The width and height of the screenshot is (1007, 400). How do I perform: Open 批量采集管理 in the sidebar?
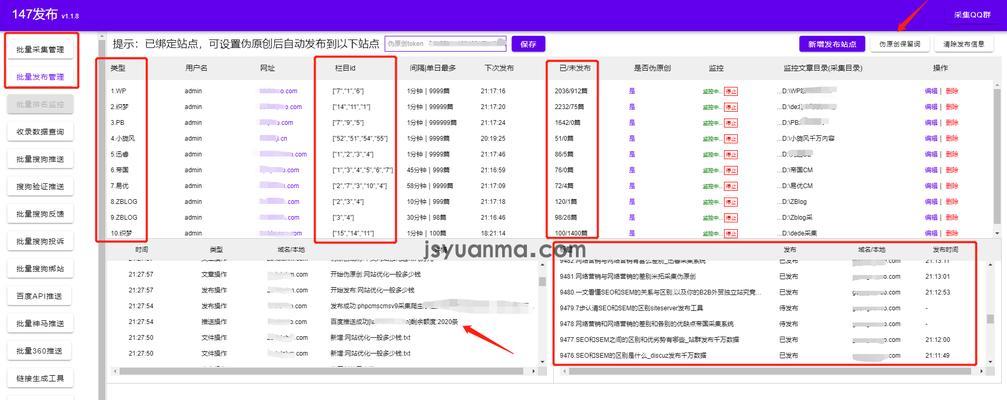coord(40,49)
